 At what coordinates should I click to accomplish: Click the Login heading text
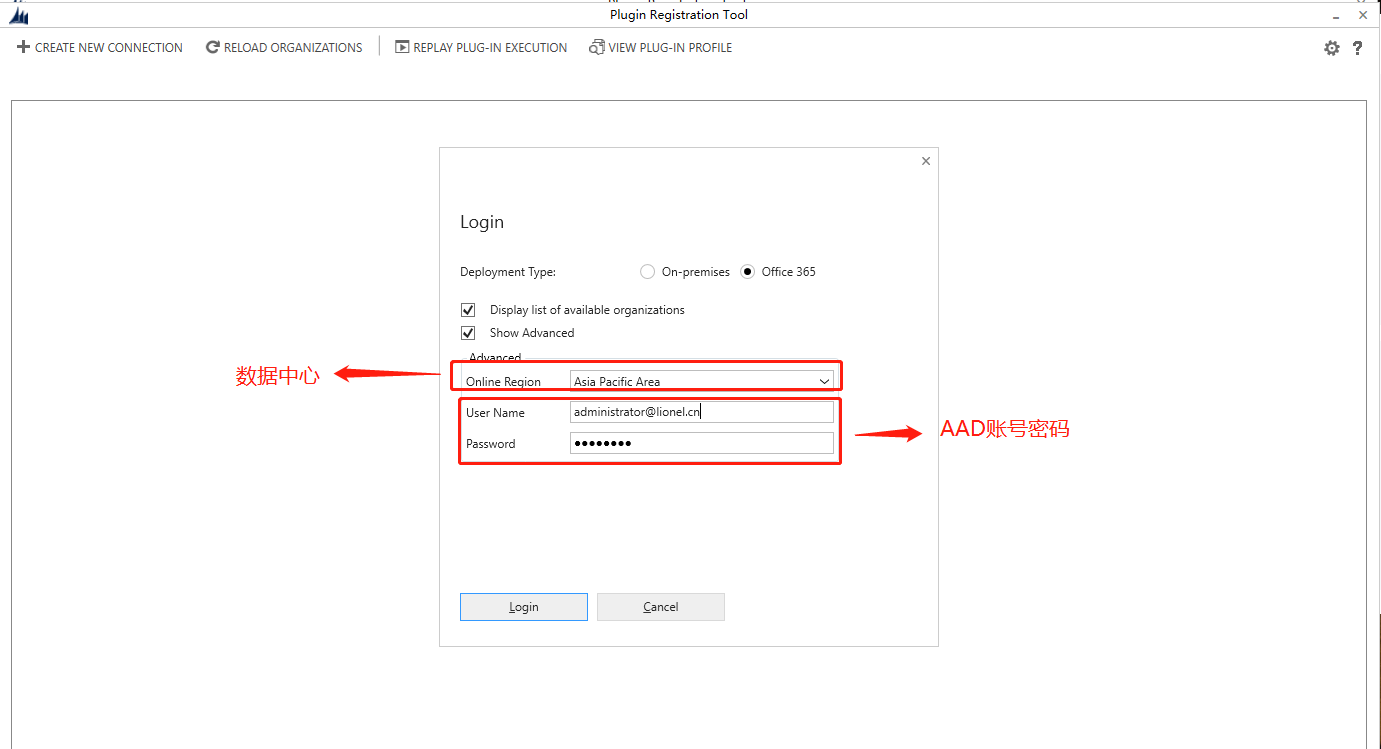482,222
